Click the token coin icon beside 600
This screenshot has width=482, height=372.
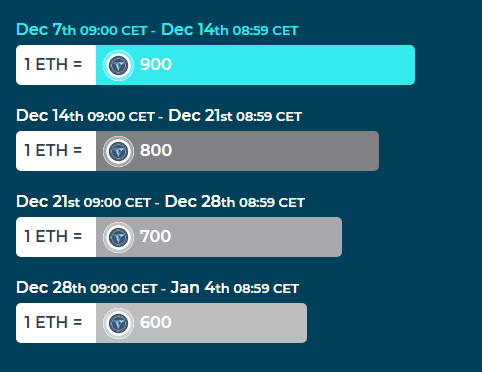pyautogui.click(x=118, y=323)
